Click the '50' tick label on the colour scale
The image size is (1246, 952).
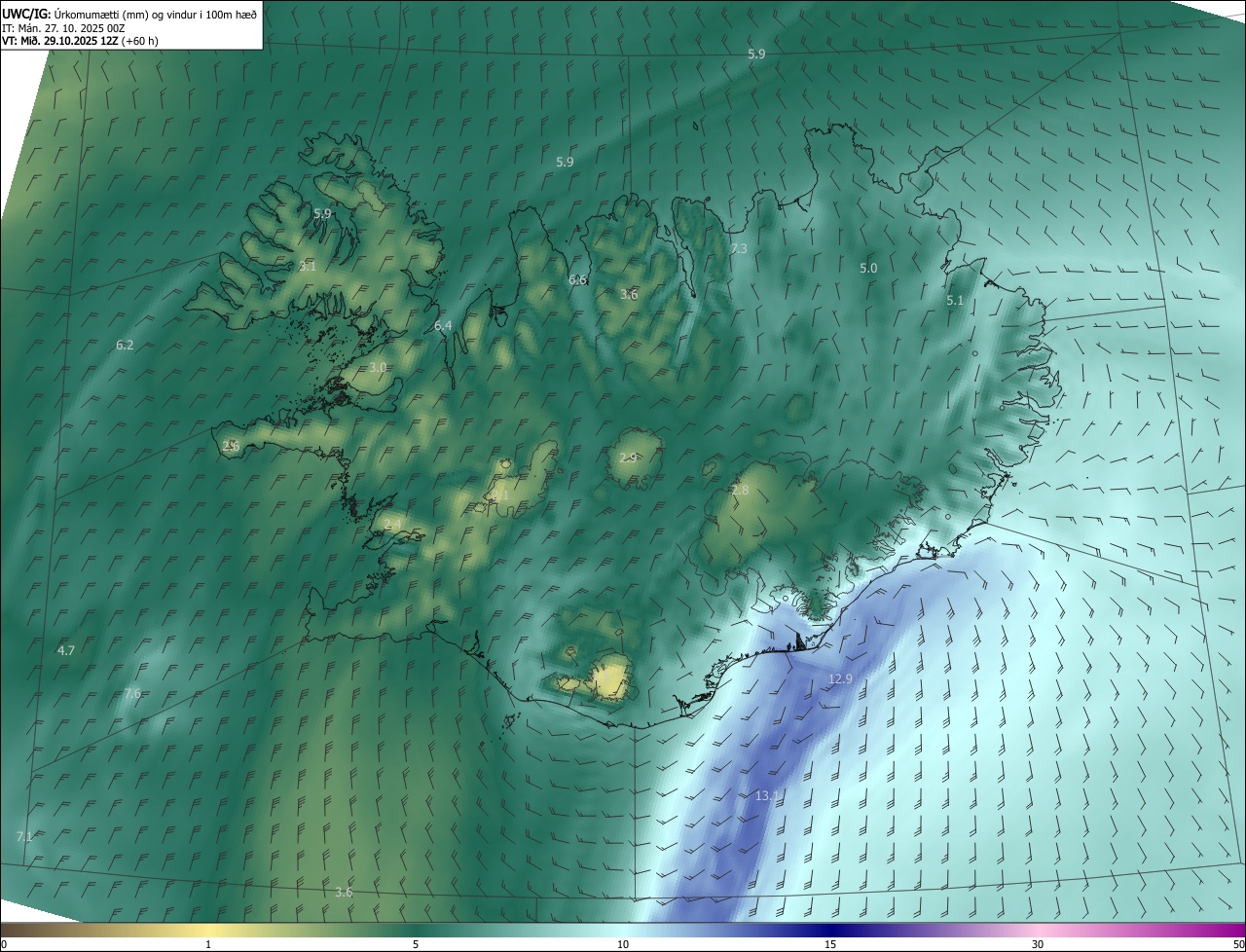pos(1238,945)
